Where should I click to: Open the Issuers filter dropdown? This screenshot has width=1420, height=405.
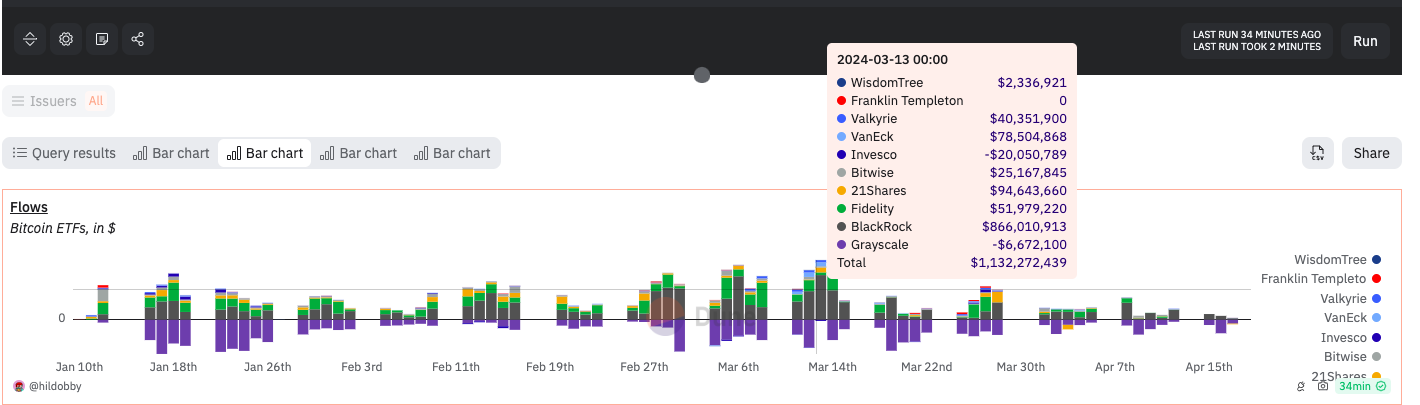(45, 101)
